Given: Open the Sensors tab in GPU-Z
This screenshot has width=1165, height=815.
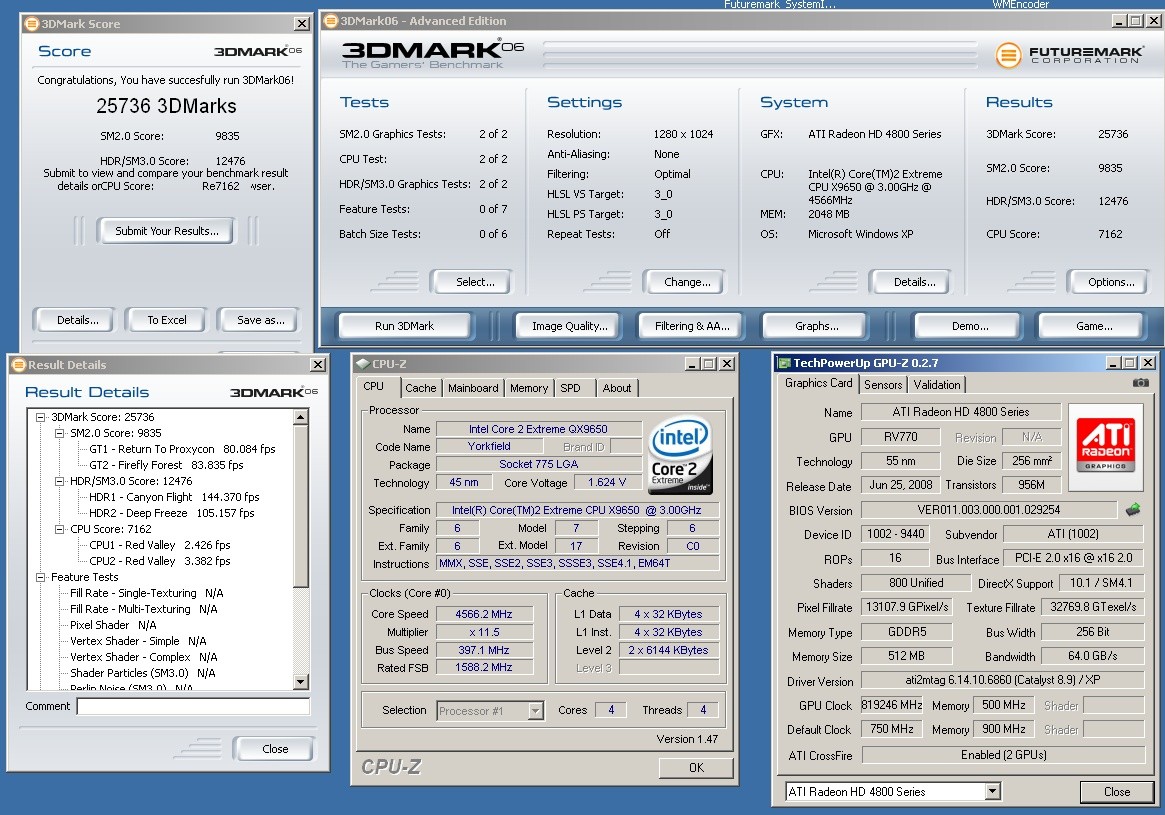Looking at the screenshot, I should 883,385.
